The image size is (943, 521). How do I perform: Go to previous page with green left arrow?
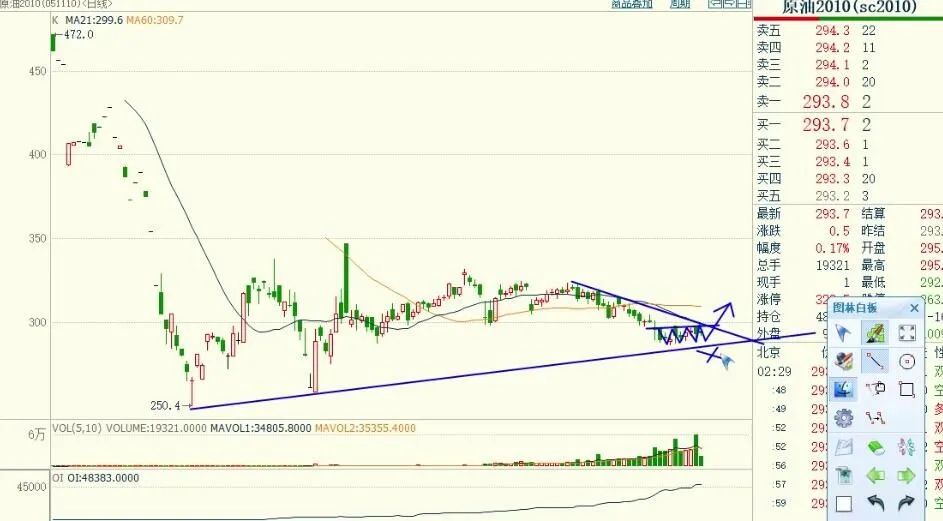click(x=875, y=475)
